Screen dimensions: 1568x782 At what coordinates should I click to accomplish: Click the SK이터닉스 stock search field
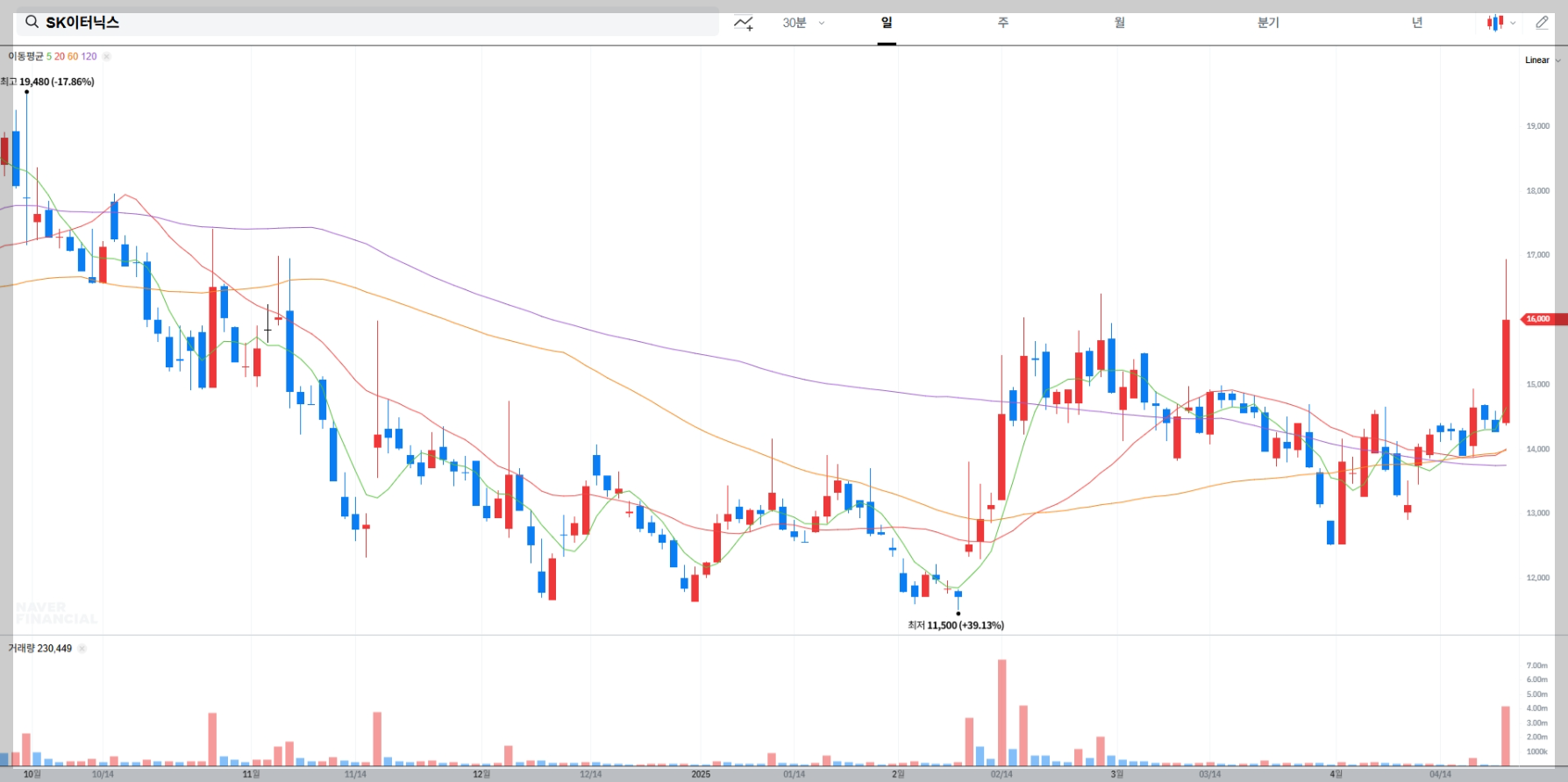click(x=367, y=23)
